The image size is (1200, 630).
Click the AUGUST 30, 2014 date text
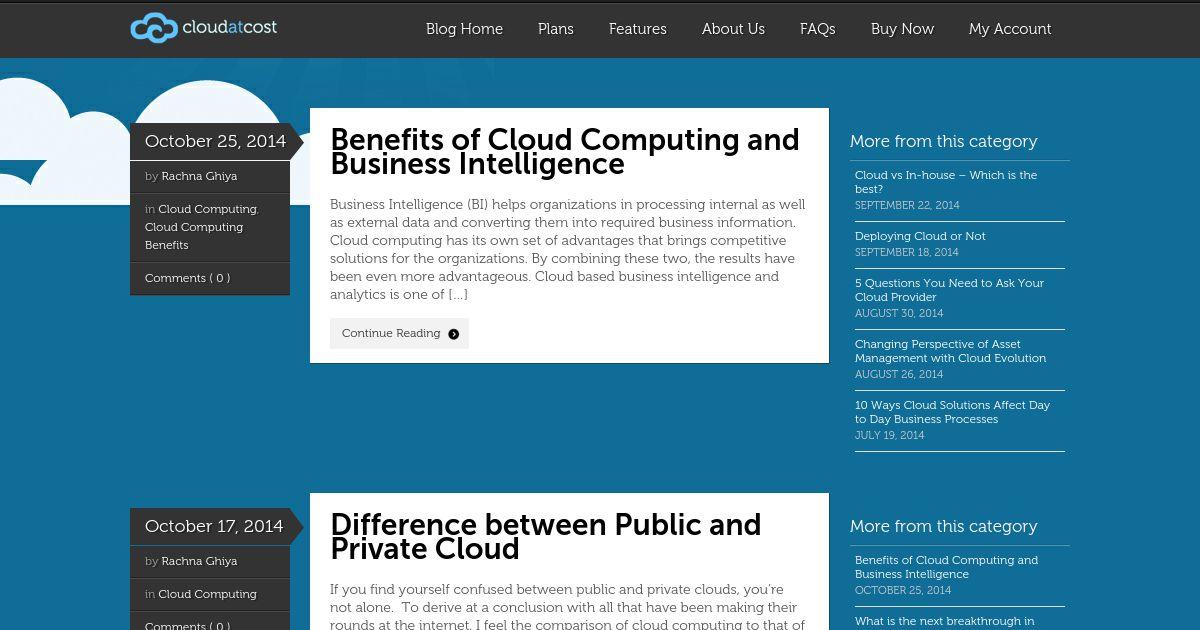pos(899,313)
